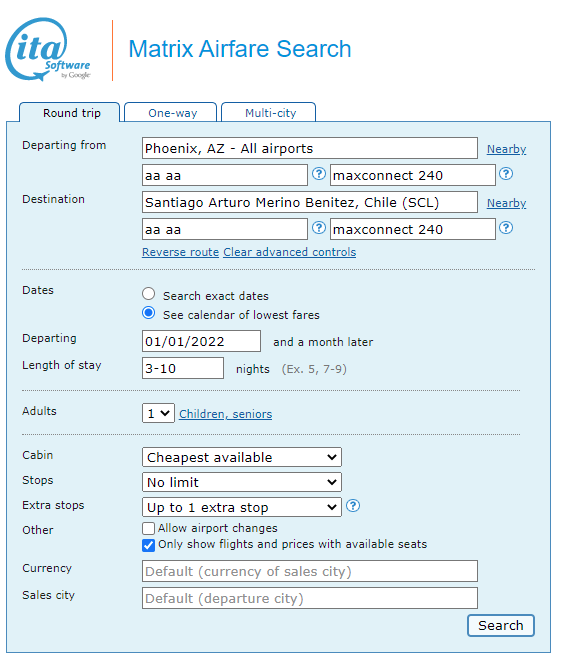Click the Reverse route link
The image size is (571, 668).
(180, 252)
